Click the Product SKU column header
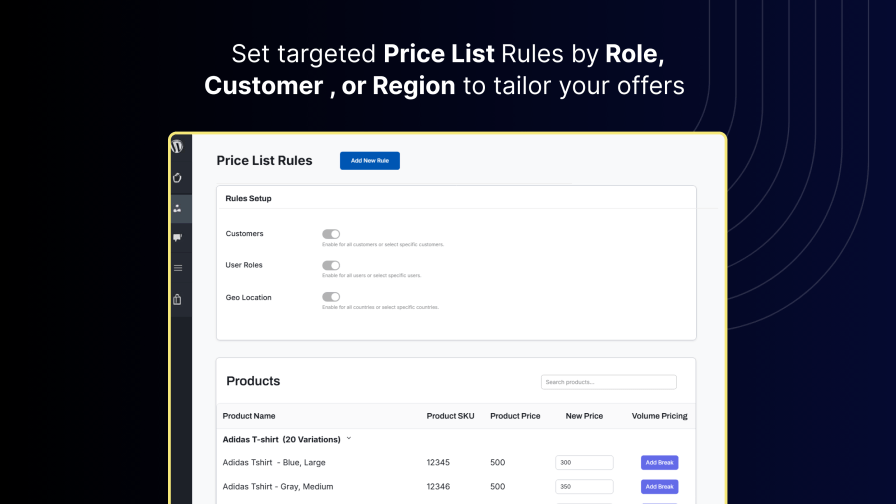The height and width of the screenshot is (504, 896). pyautogui.click(x=450, y=416)
